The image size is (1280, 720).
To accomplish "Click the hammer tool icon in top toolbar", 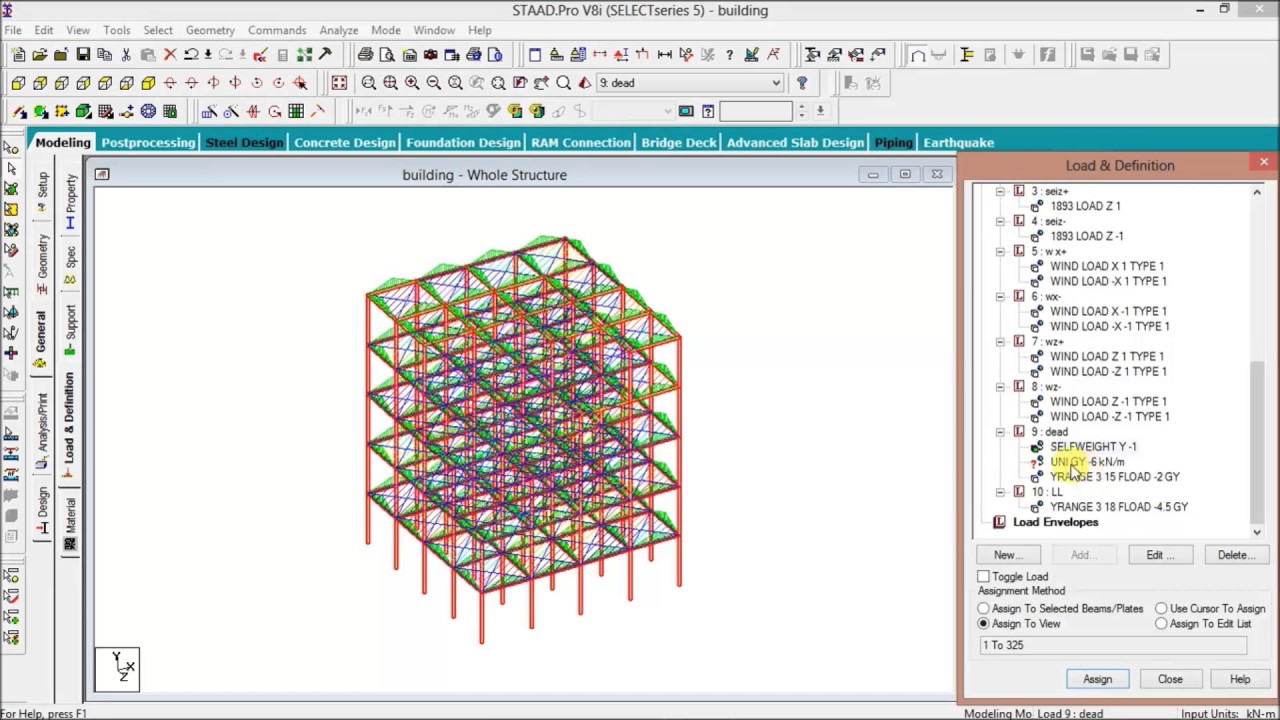I will click(325, 55).
